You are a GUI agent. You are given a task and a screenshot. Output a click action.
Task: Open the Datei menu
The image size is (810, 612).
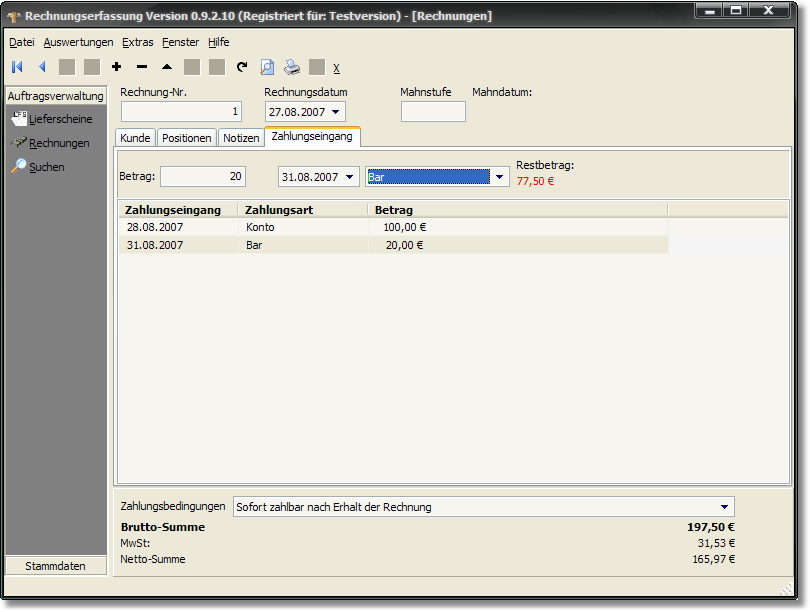pos(22,42)
